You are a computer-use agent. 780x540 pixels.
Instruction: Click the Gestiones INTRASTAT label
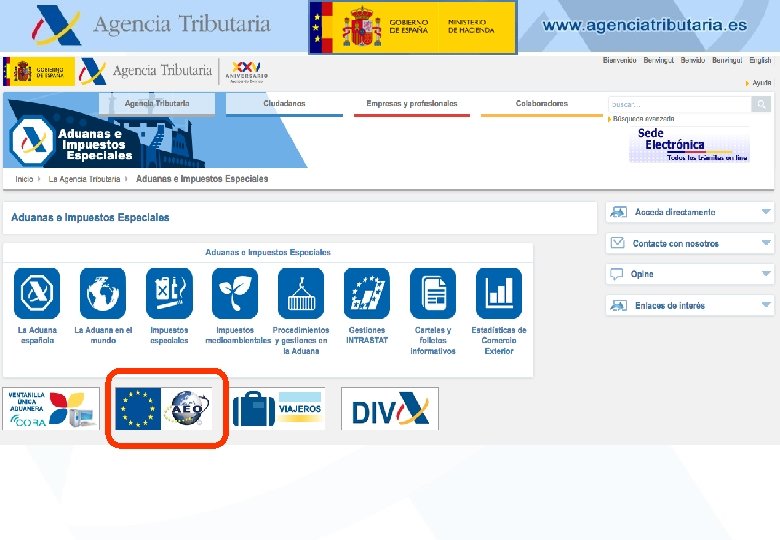(367, 335)
